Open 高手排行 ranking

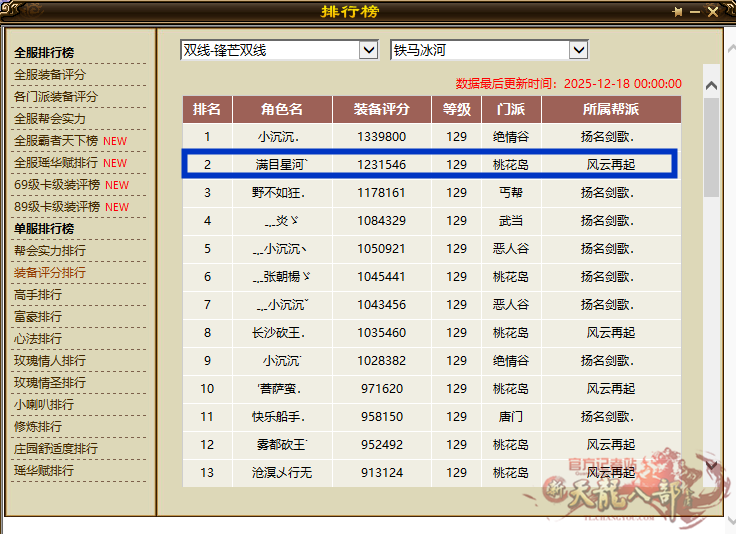(38, 295)
